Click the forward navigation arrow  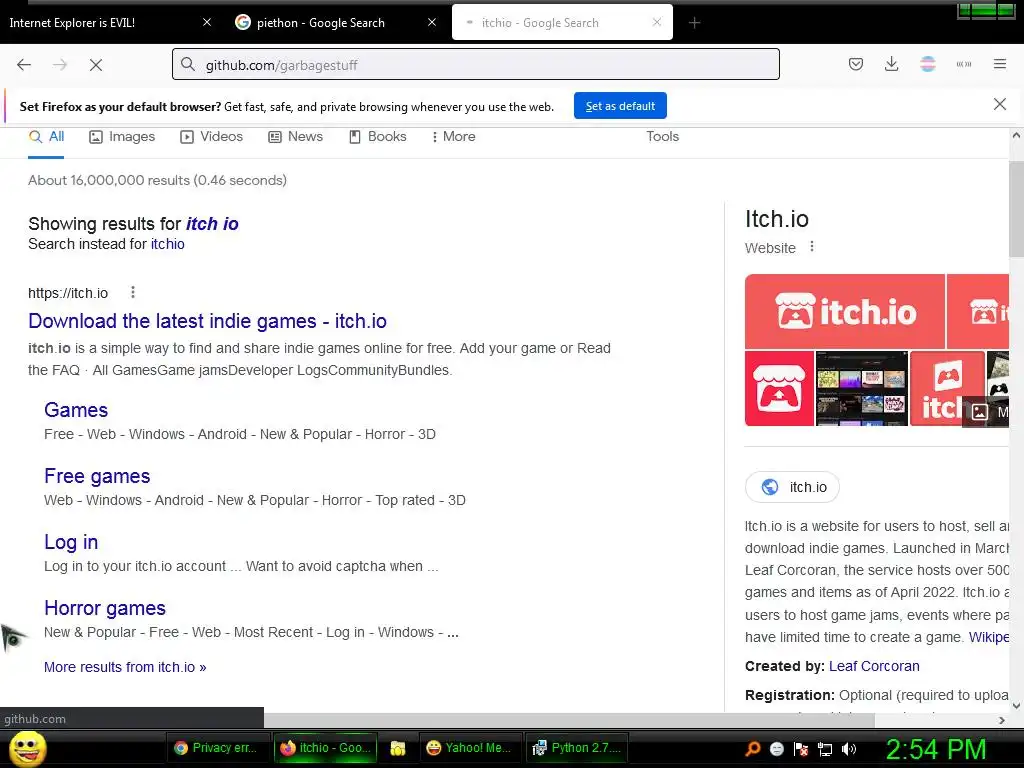60,65
